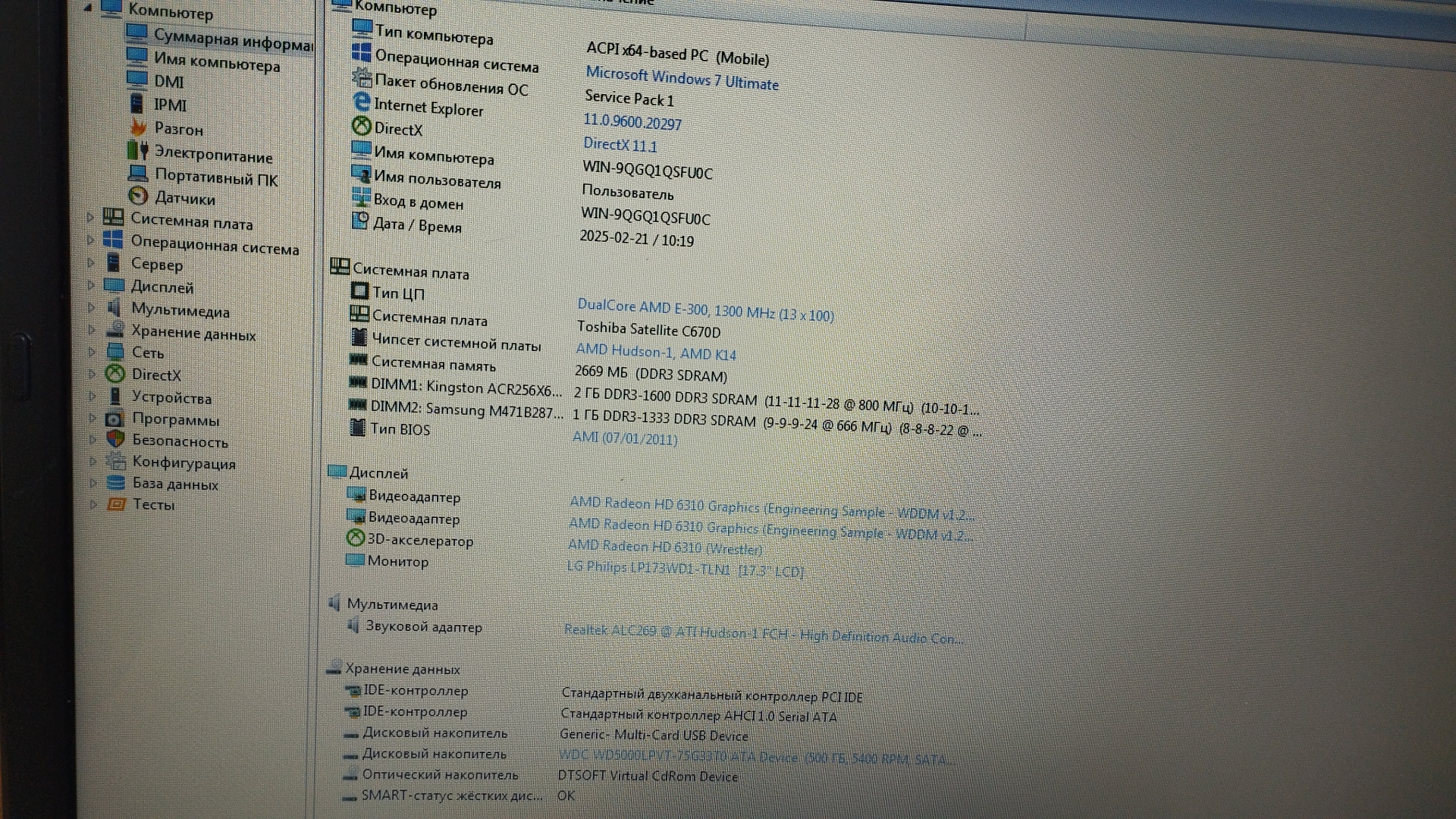Select Портативный ПК tree item
The width and height of the screenshot is (1456, 819).
point(216,177)
